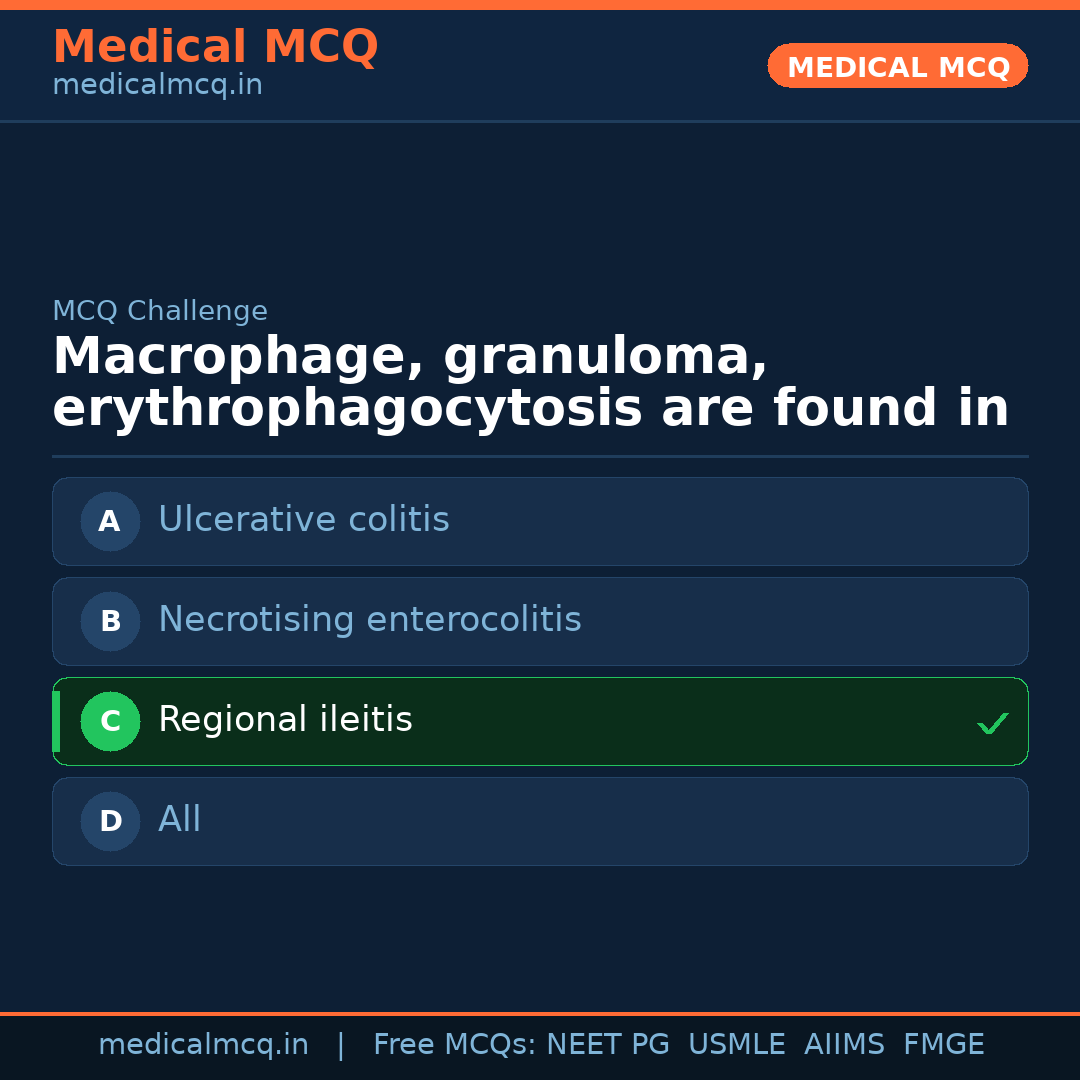This screenshot has height=1080, width=1080.
Task: Switch to the NEET PG section
Action: (607, 1044)
